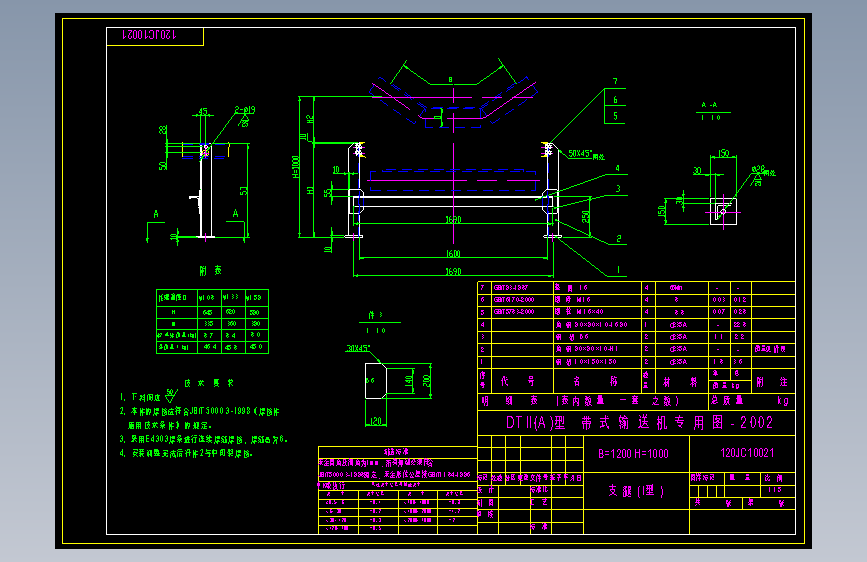Image resolution: width=867 pixels, height=562 pixels.
Task: Select the item balloon number 1
Action: point(618,270)
